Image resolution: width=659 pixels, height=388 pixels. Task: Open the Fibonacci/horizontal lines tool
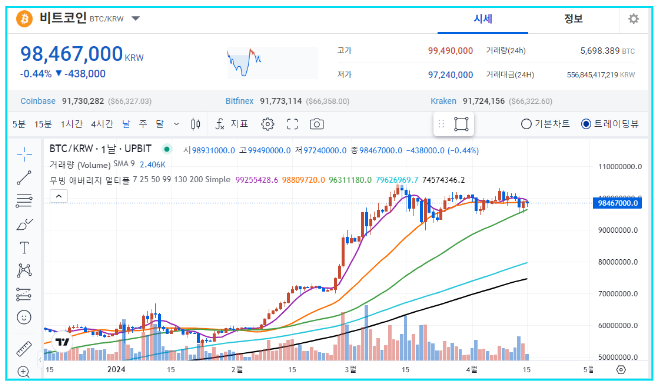tap(24, 201)
